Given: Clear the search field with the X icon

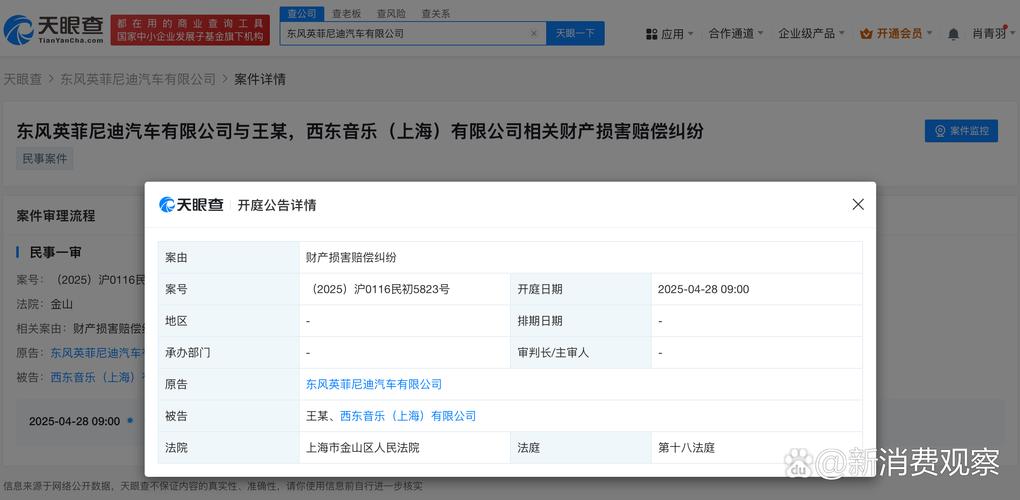Looking at the screenshot, I should click(534, 33).
